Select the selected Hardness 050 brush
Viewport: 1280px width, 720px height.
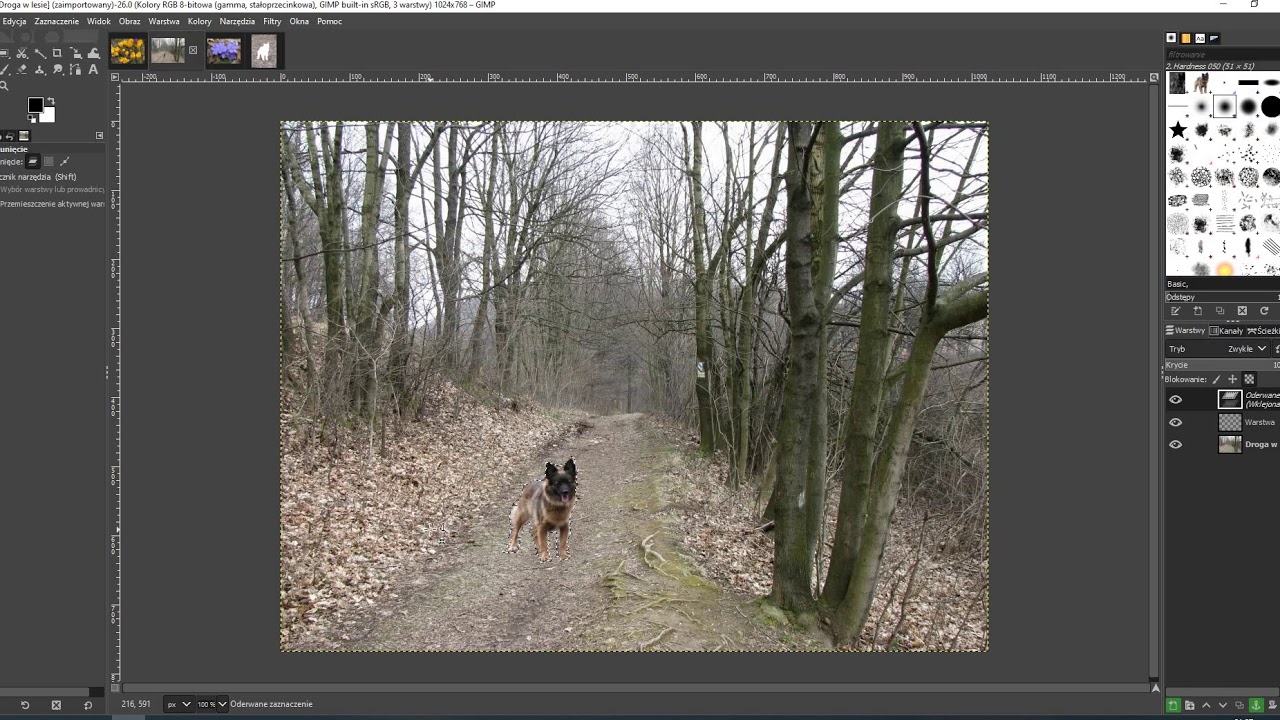[x=1225, y=106]
